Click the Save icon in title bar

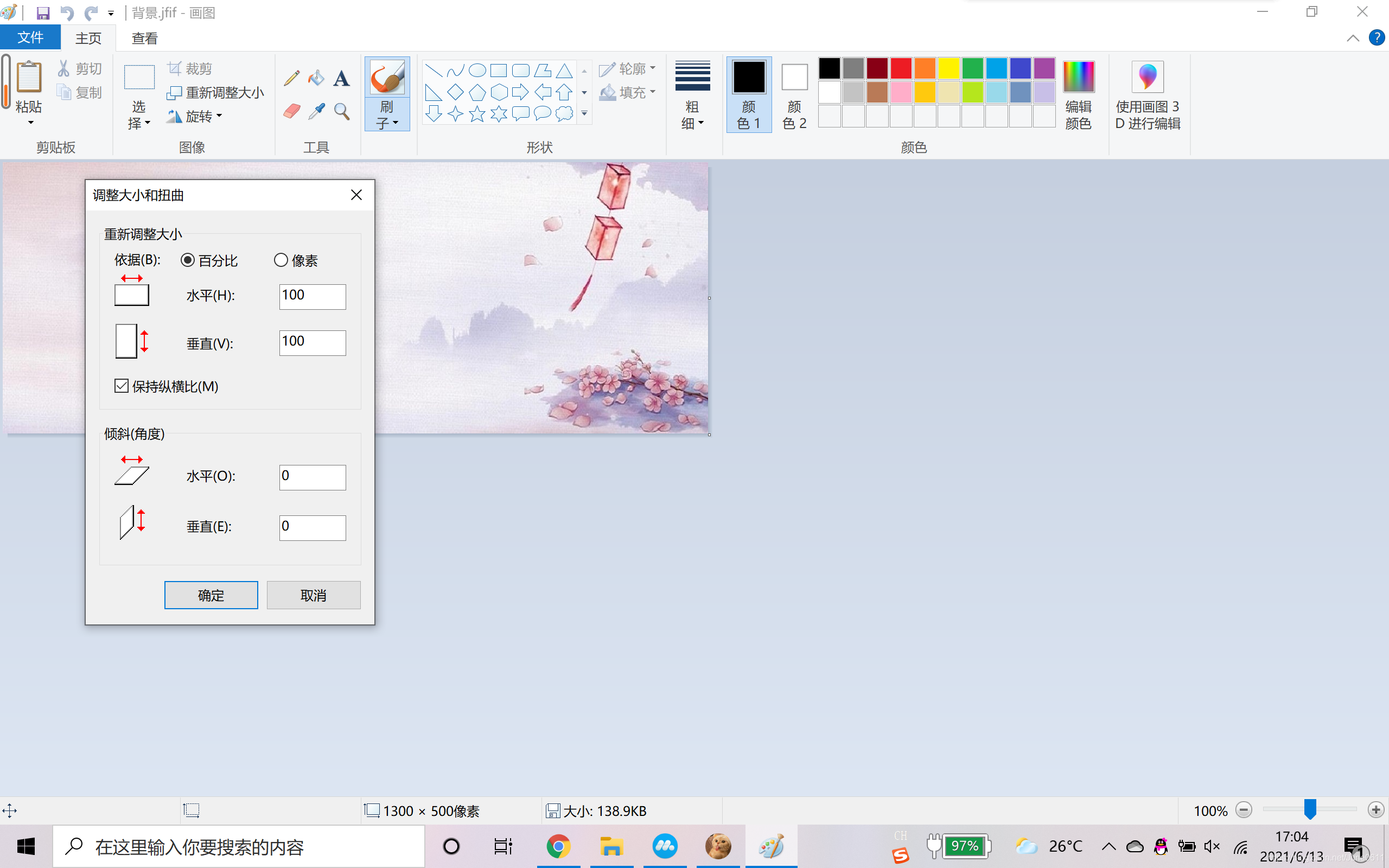(x=42, y=12)
